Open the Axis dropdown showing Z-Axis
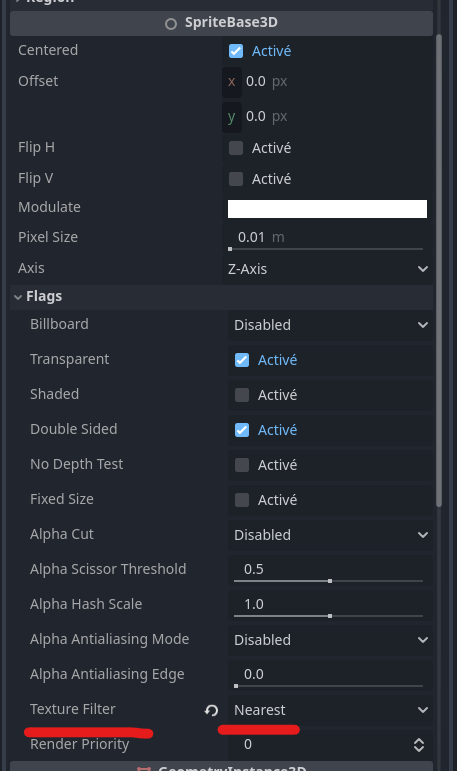457x771 pixels. tap(328, 269)
